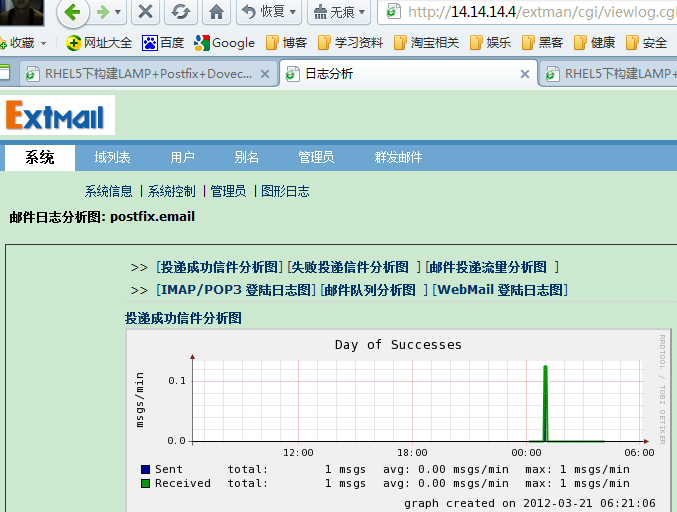Go to the browser home page icon
Screen dimensions: 677x512
point(216,12)
